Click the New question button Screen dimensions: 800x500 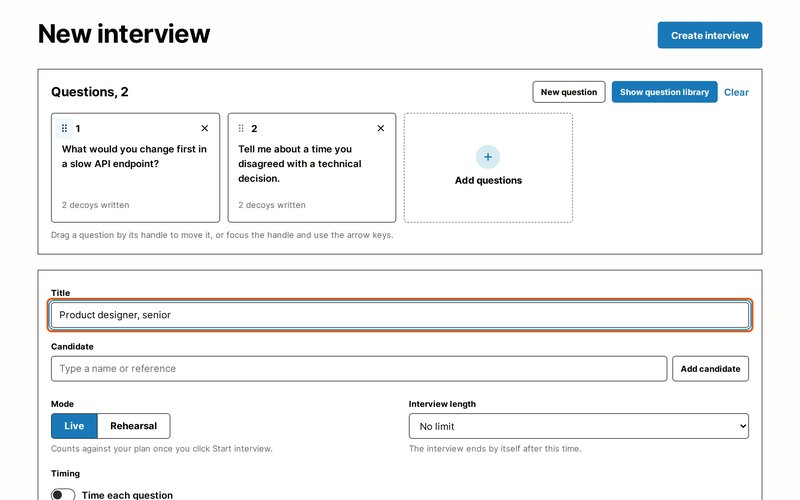(569, 92)
